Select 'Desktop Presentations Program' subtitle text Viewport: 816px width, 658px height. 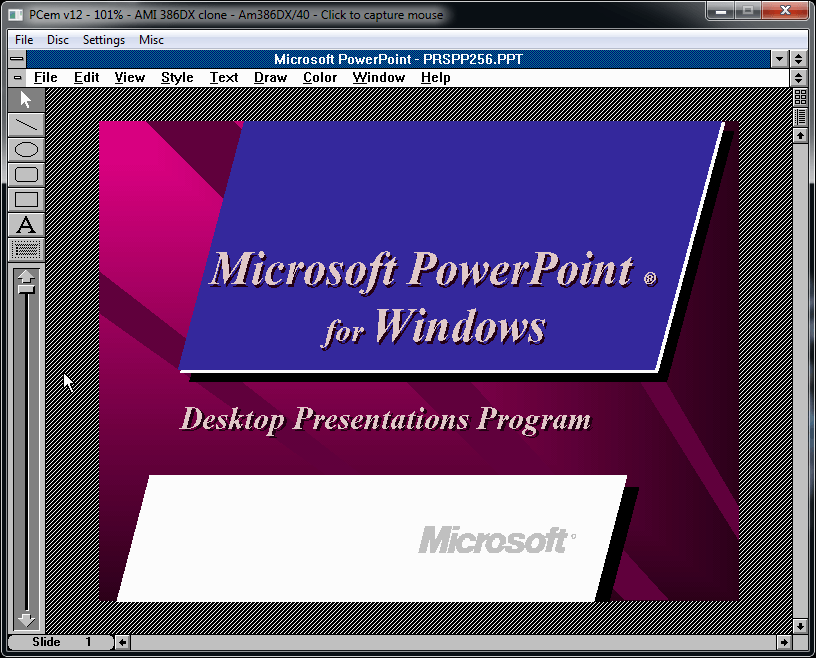click(386, 420)
